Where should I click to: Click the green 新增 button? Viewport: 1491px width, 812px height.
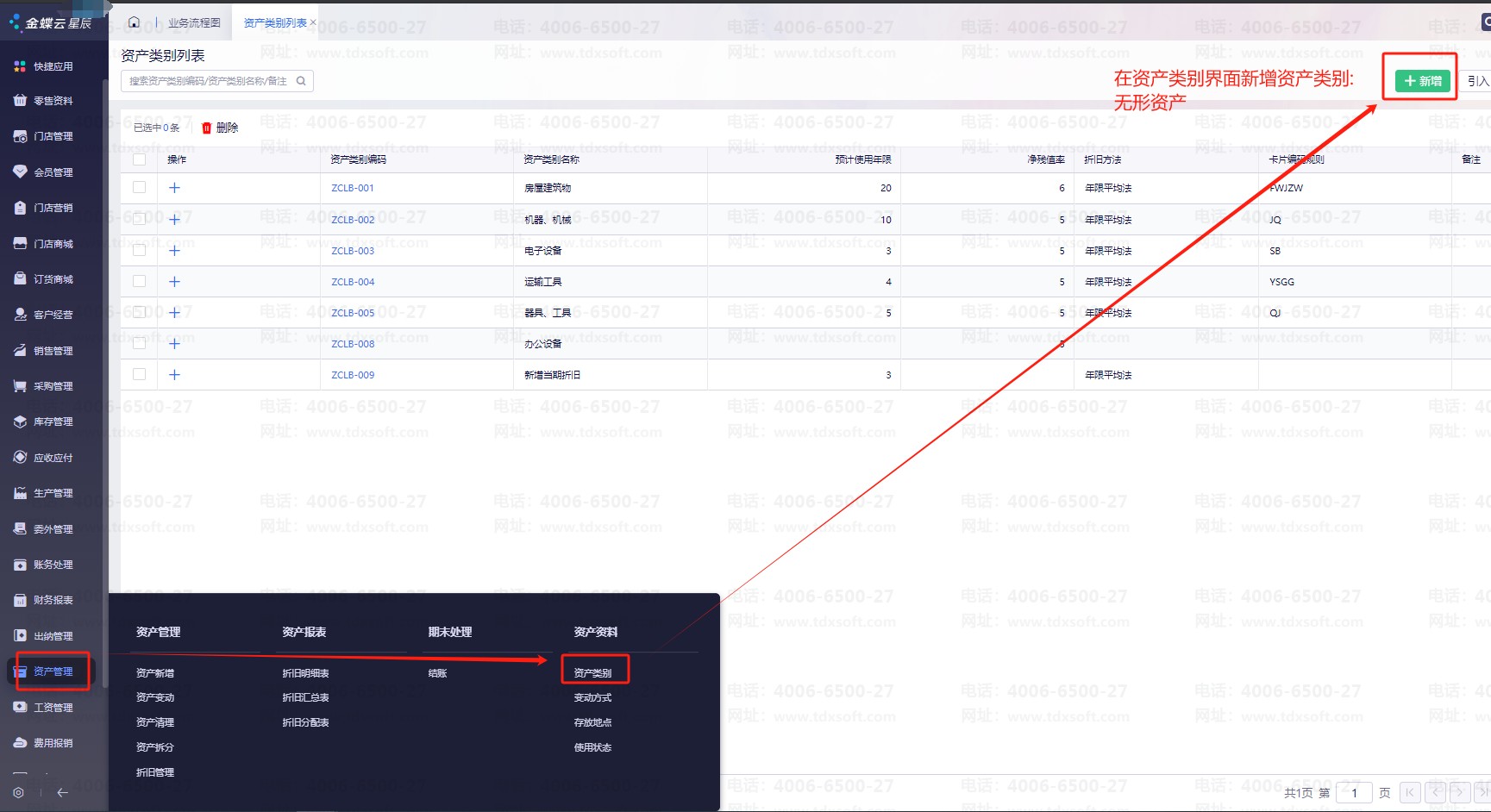pos(1422,81)
